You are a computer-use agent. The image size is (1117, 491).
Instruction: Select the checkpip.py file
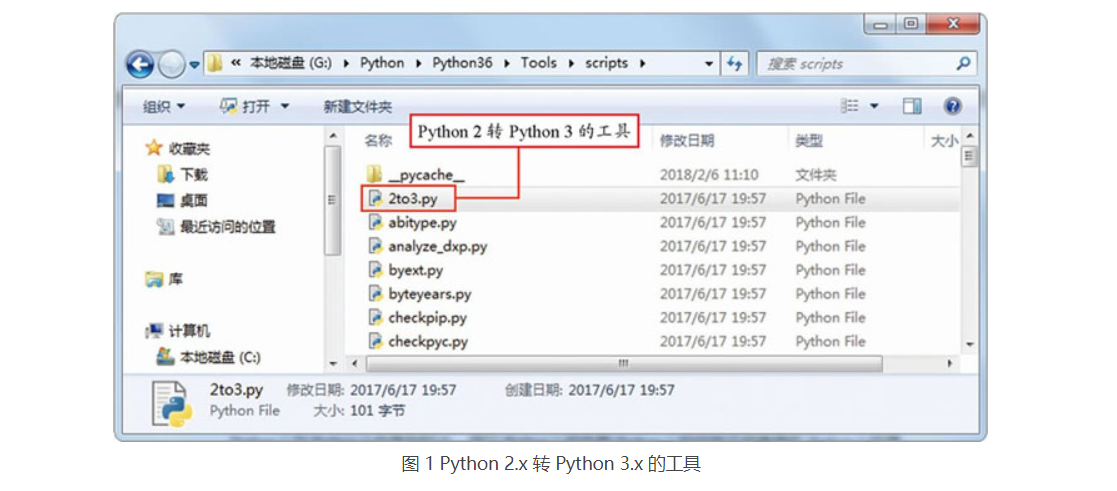[427, 318]
